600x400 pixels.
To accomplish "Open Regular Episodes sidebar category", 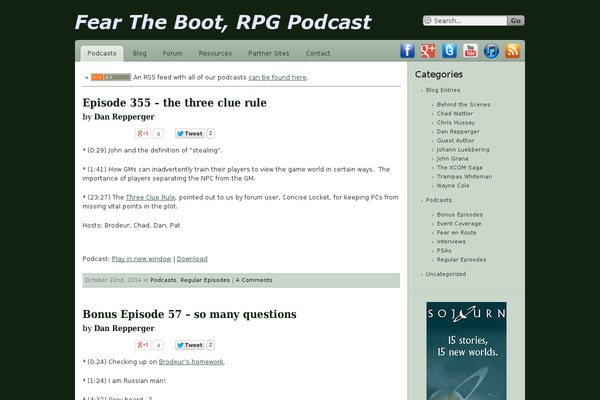I will [461, 260].
